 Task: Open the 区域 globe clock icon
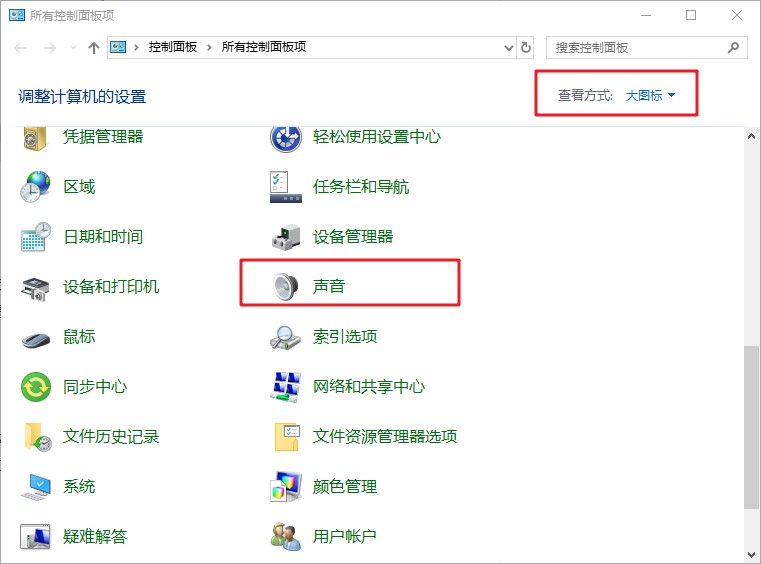coord(35,187)
